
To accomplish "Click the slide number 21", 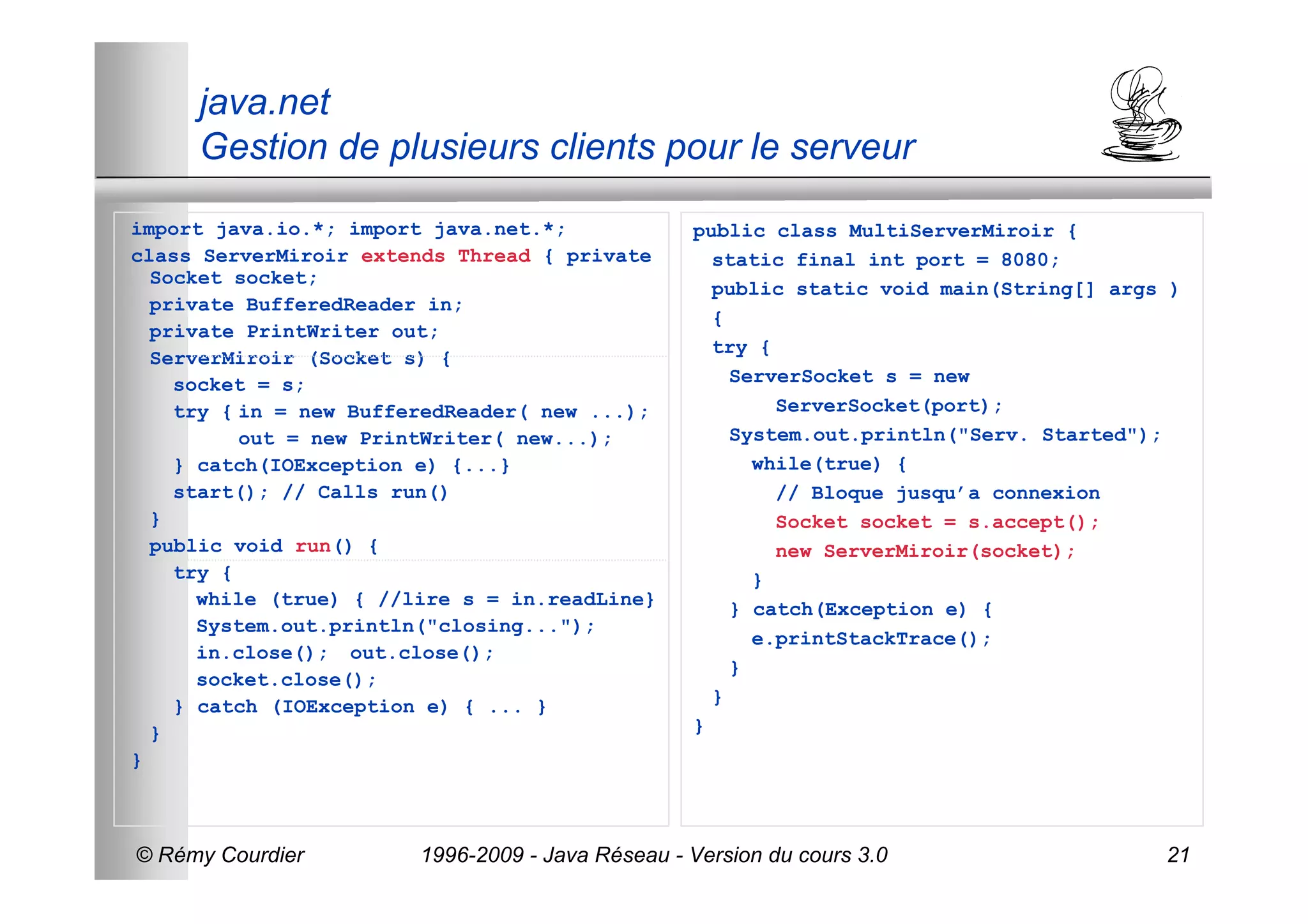I will (x=1178, y=855).
